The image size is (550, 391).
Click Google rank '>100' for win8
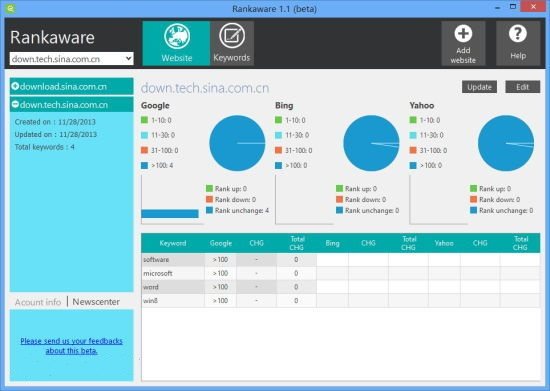tap(221, 301)
